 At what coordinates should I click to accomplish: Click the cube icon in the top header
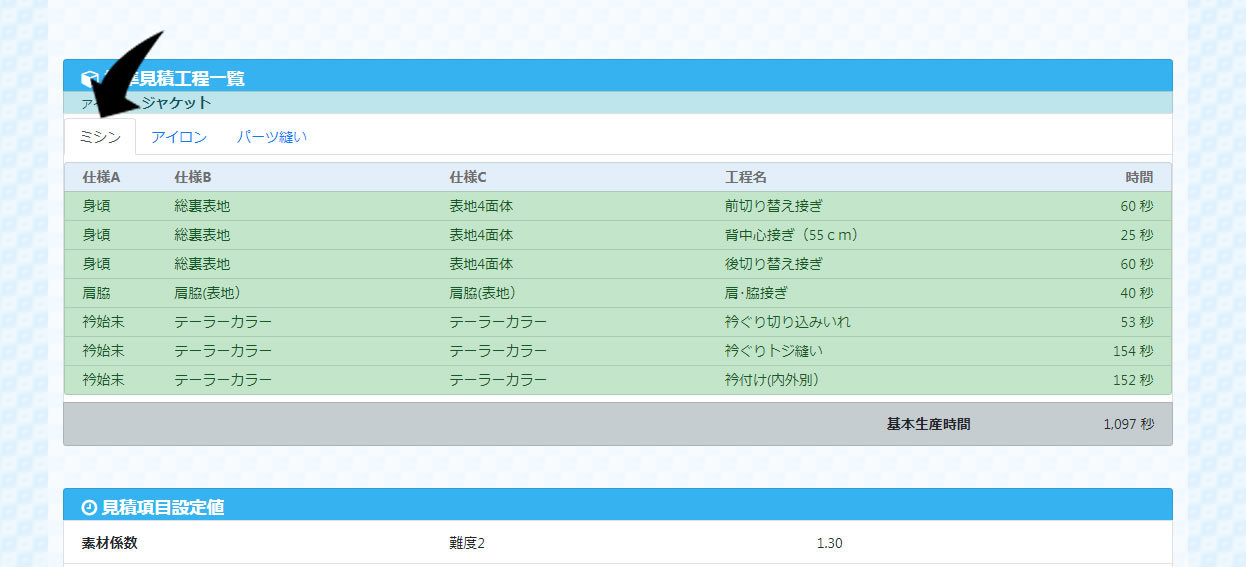[x=88, y=78]
